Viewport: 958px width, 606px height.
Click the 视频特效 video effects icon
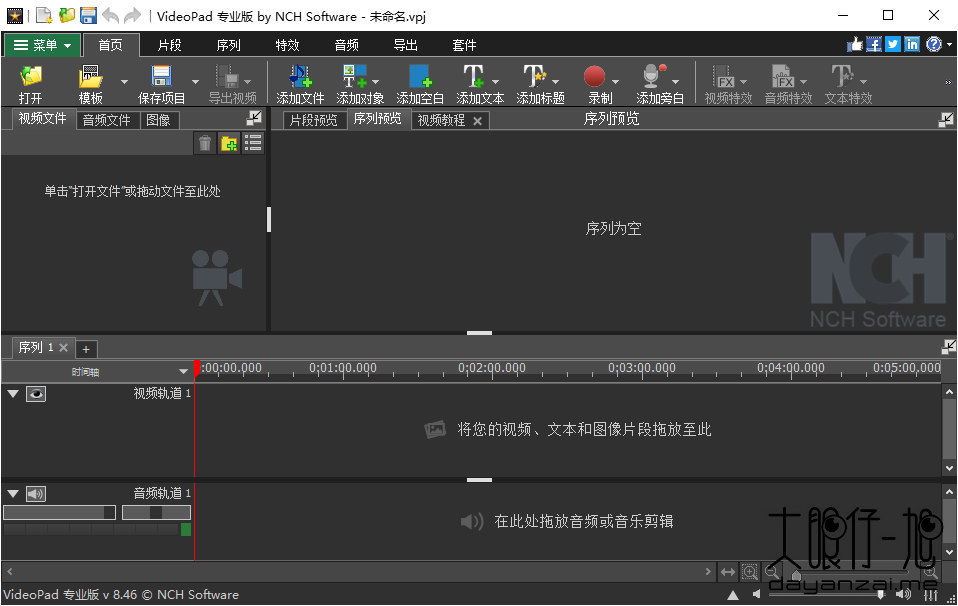(723, 77)
